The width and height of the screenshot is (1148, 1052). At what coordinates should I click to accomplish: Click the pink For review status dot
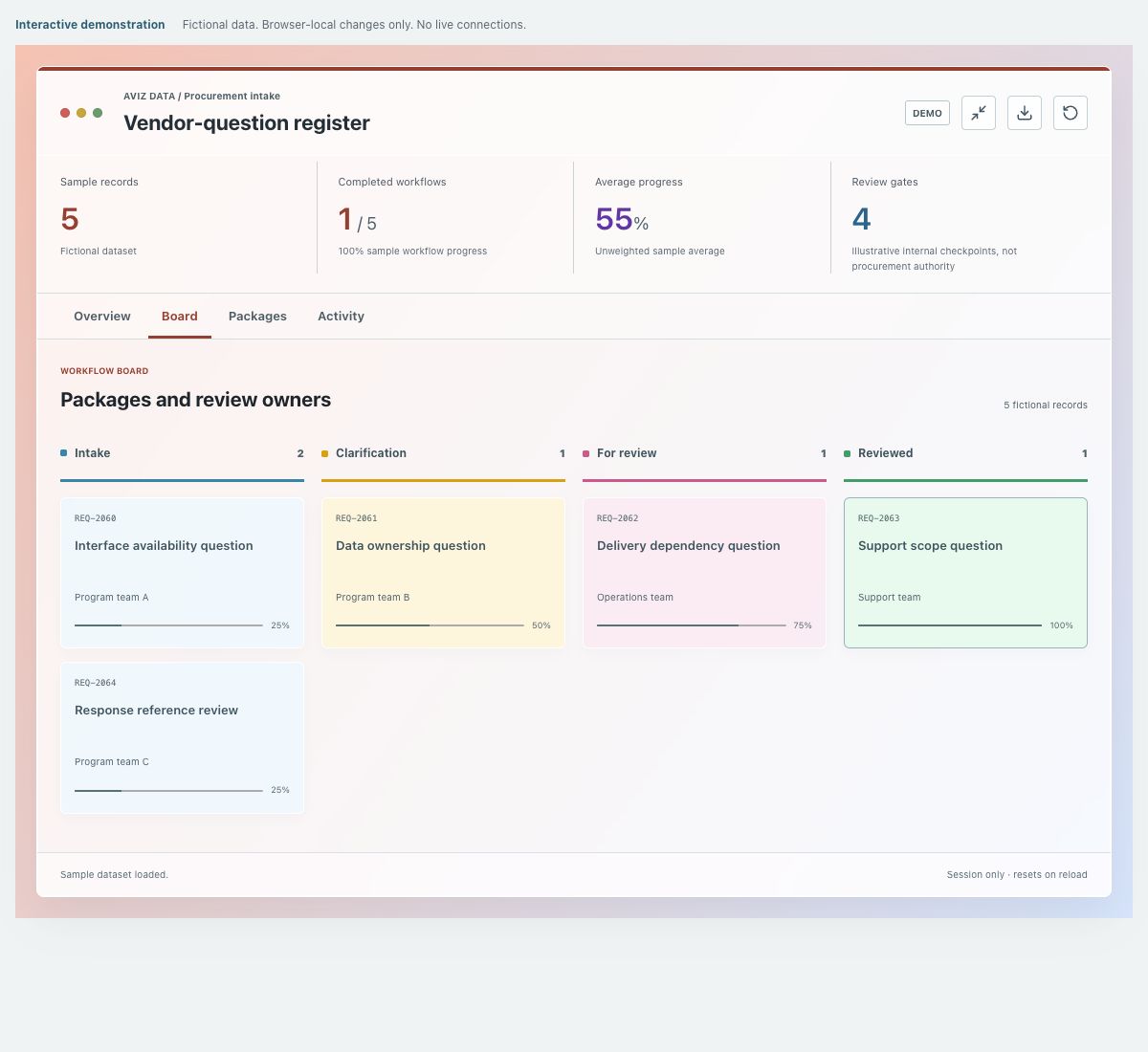(x=585, y=453)
